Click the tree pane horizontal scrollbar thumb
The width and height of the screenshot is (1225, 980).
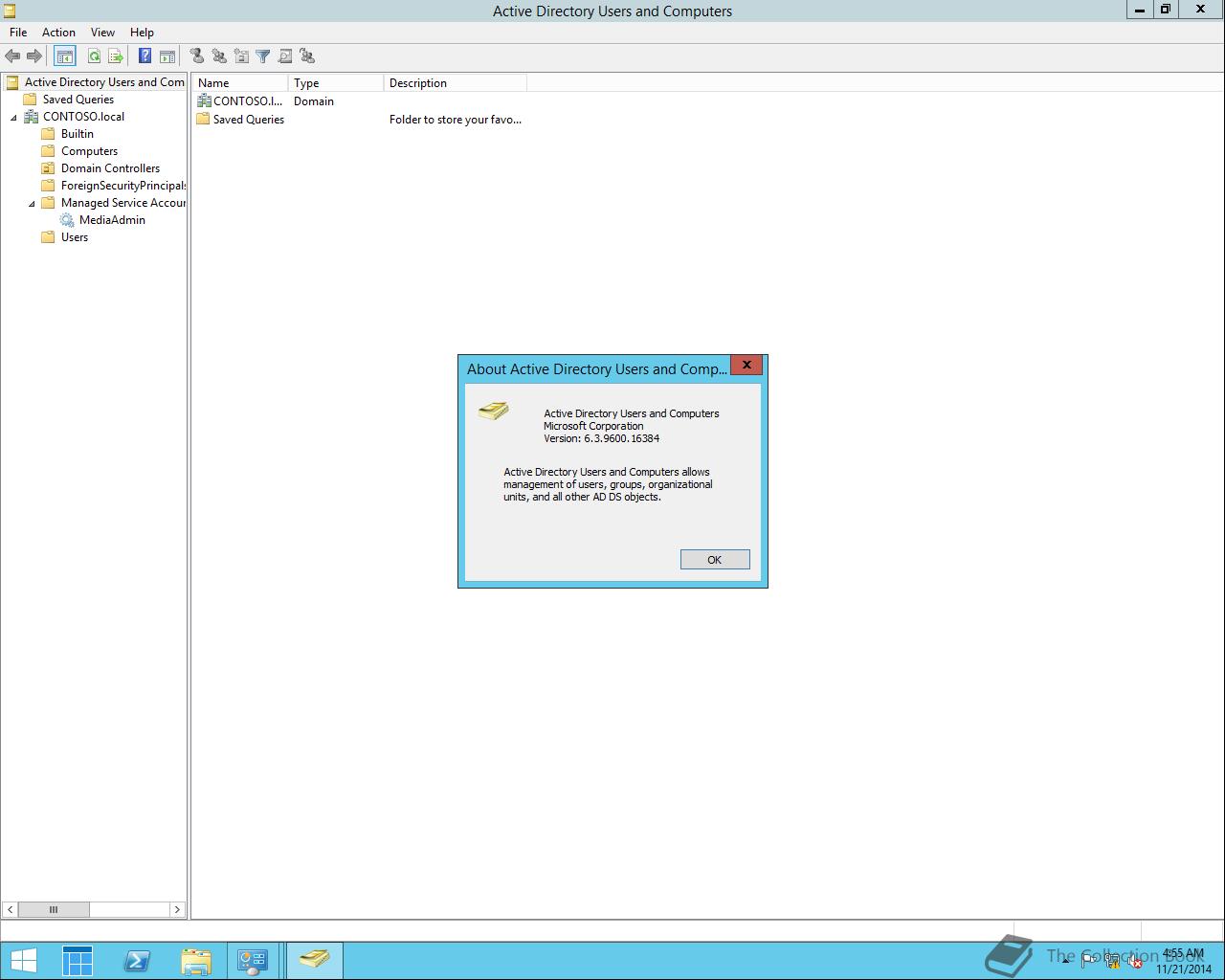click(x=54, y=909)
